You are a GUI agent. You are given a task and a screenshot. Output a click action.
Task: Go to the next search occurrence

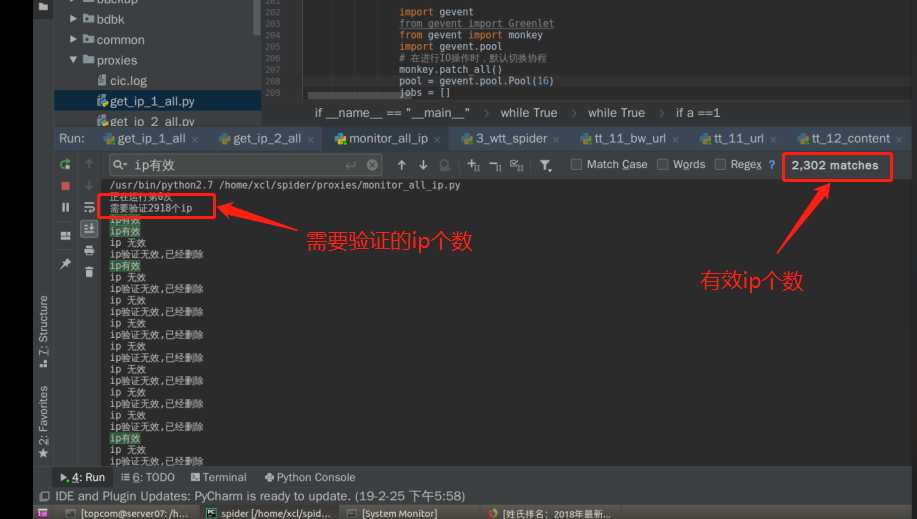[423, 165]
